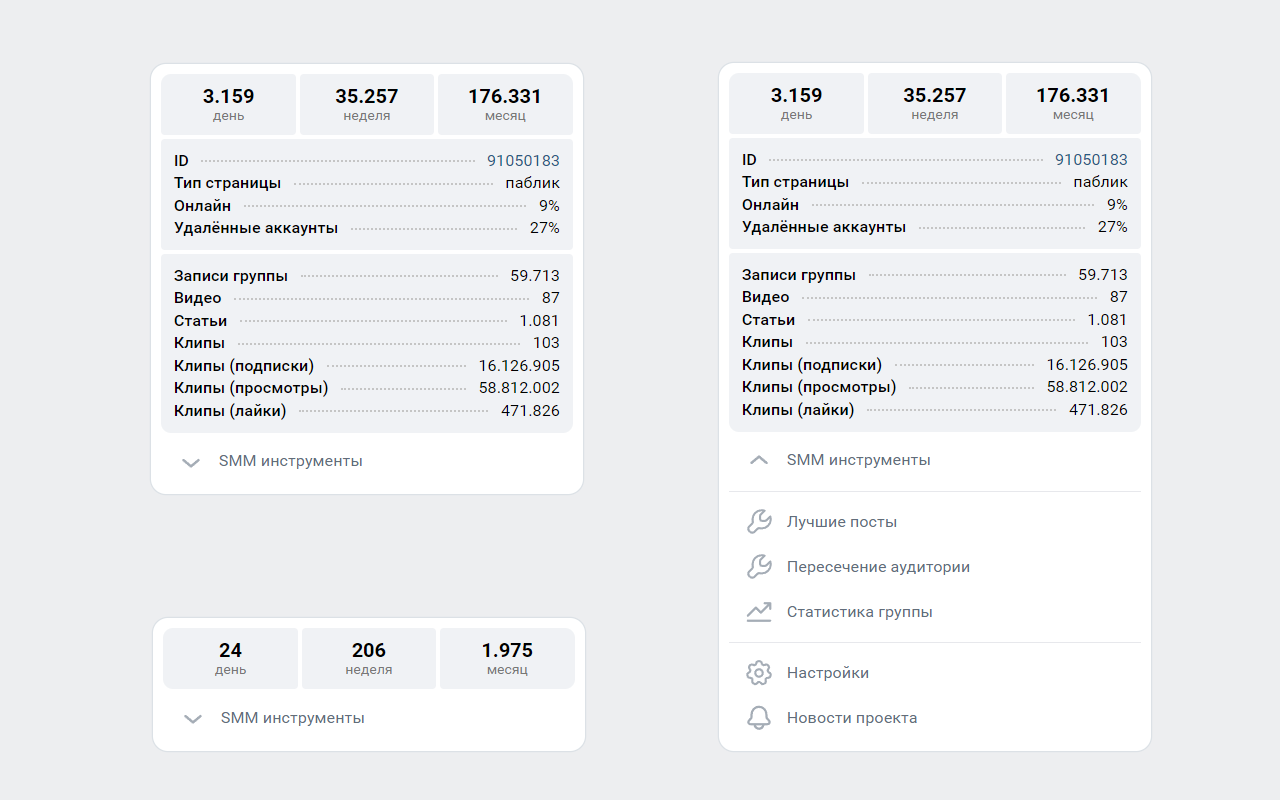Viewport: 1280px width, 800px height.
Task: Click the chevron in the top-left stats card
Action: coord(190,463)
